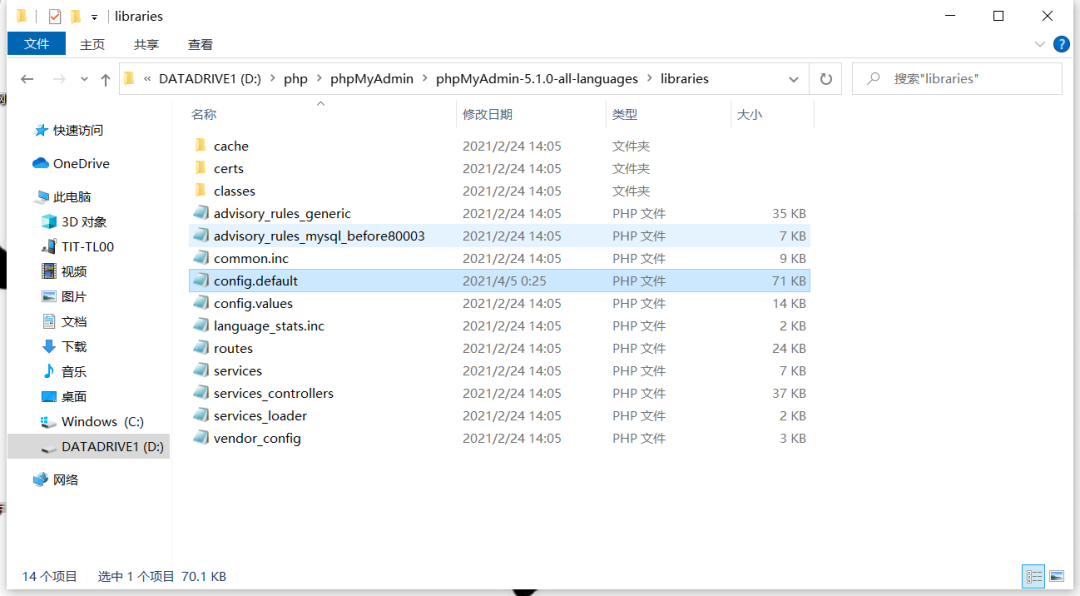Click the Back navigation arrow
Image resolution: width=1080 pixels, height=596 pixels.
[27, 79]
